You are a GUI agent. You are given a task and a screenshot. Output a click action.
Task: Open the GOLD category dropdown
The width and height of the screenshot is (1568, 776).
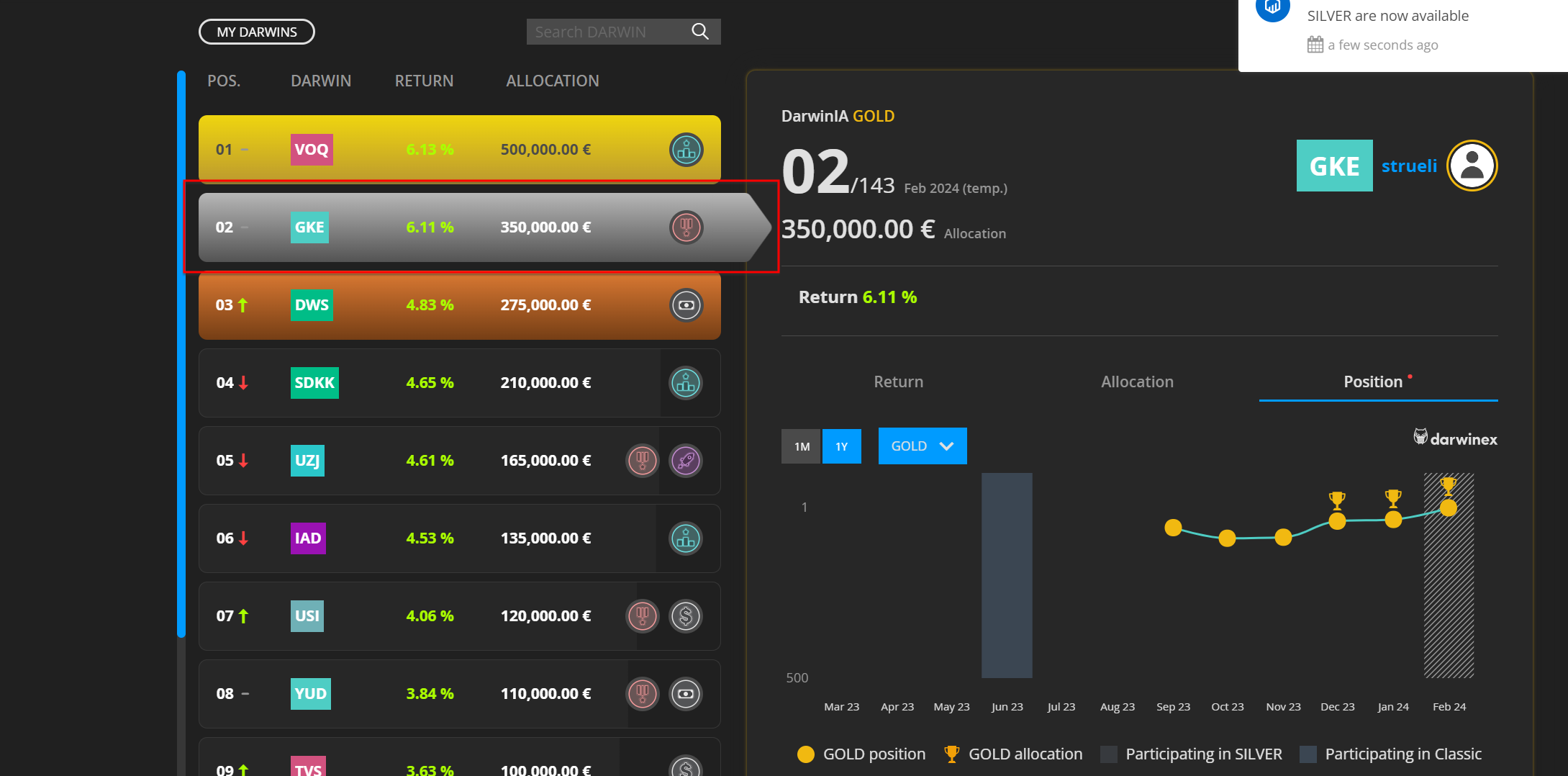pos(923,446)
